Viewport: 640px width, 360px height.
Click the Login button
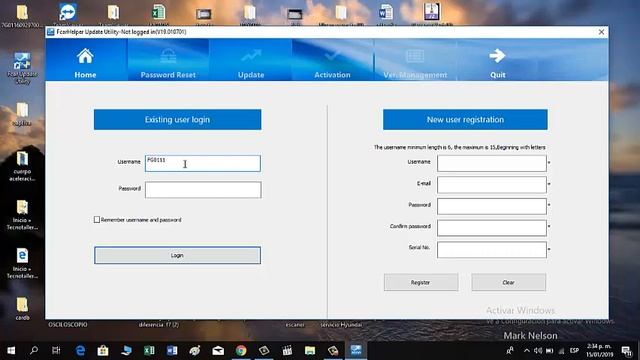click(178, 255)
